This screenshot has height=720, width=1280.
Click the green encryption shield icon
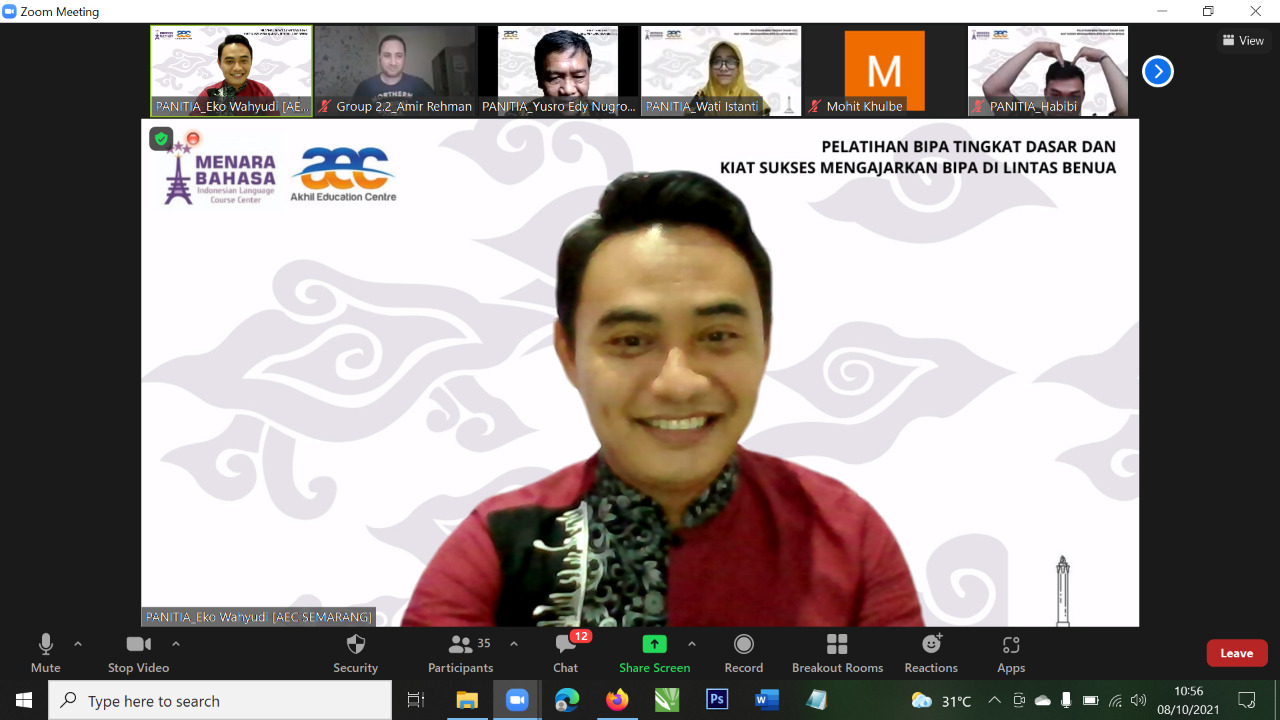[161, 139]
